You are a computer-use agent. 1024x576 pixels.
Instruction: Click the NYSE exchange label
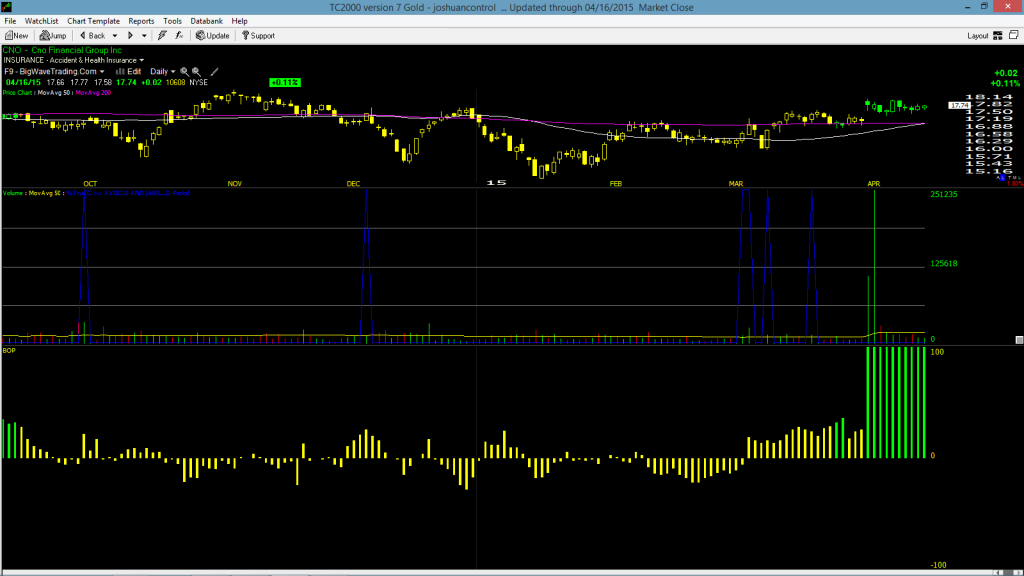pos(199,83)
